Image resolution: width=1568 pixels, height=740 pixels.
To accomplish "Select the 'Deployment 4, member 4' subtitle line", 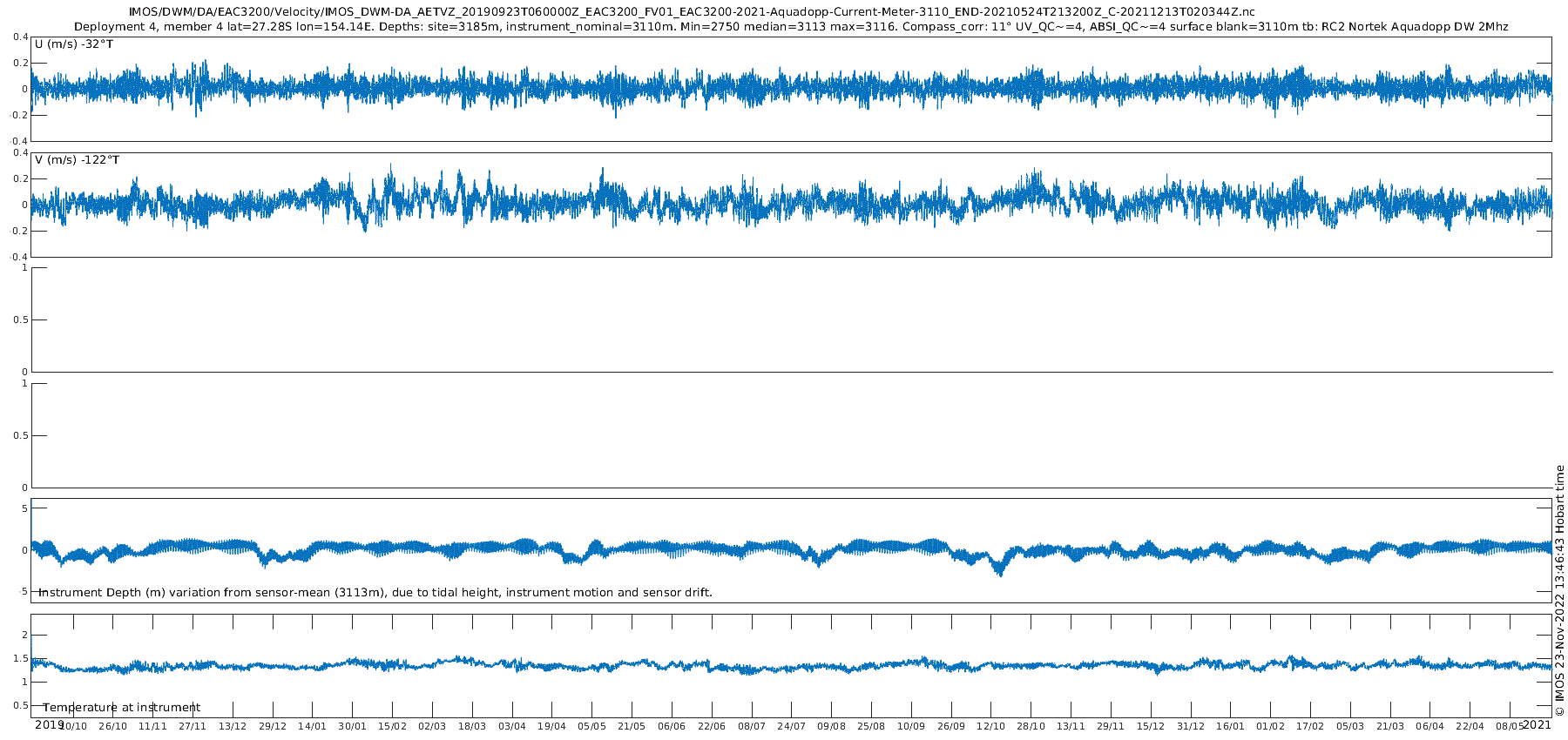I will (791, 27).
